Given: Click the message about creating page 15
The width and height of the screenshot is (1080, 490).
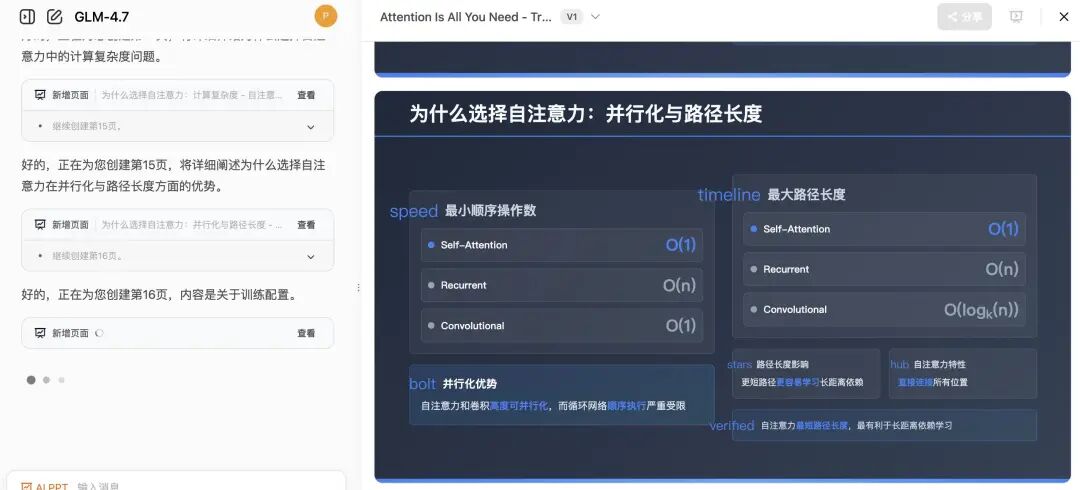Looking at the screenshot, I should click(x=174, y=176).
